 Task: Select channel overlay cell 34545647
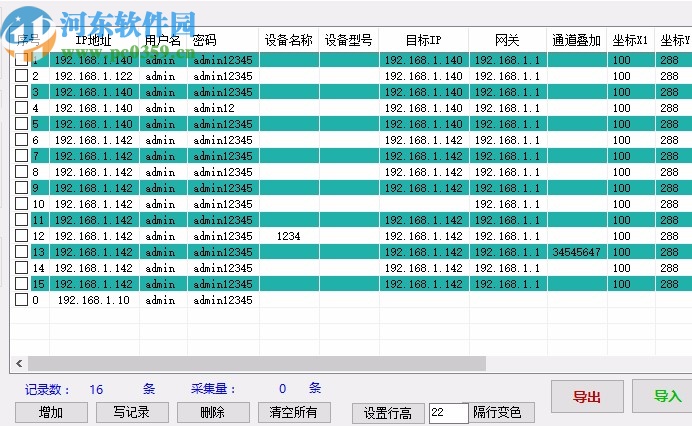[576, 252]
